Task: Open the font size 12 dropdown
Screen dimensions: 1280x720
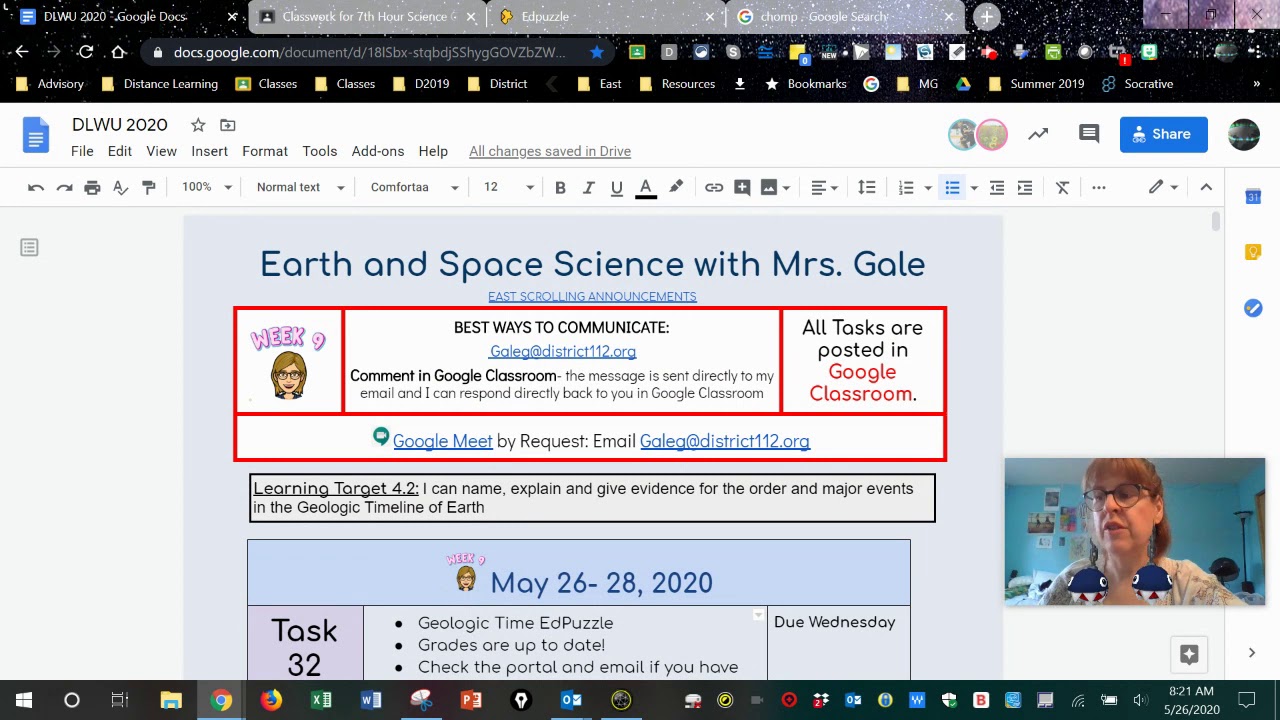Action: click(509, 187)
